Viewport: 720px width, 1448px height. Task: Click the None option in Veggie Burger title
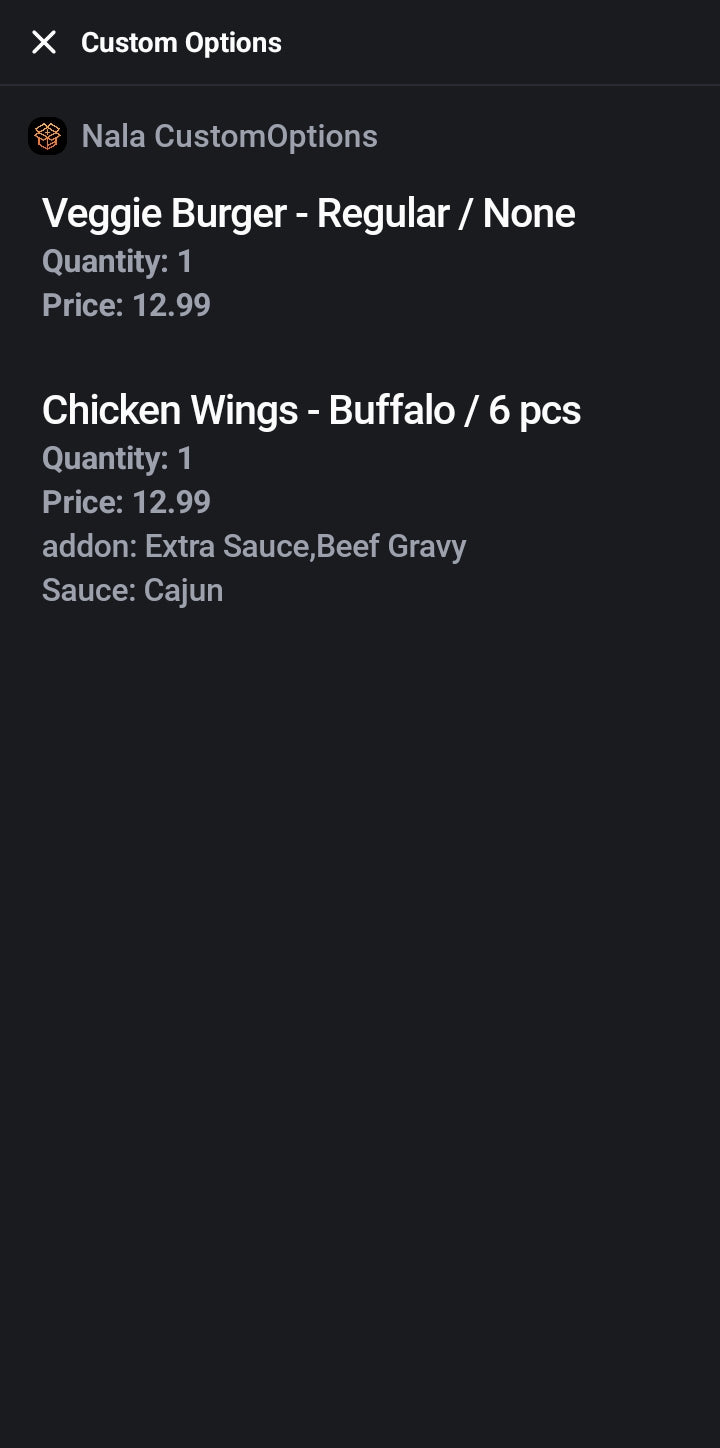tap(528, 214)
